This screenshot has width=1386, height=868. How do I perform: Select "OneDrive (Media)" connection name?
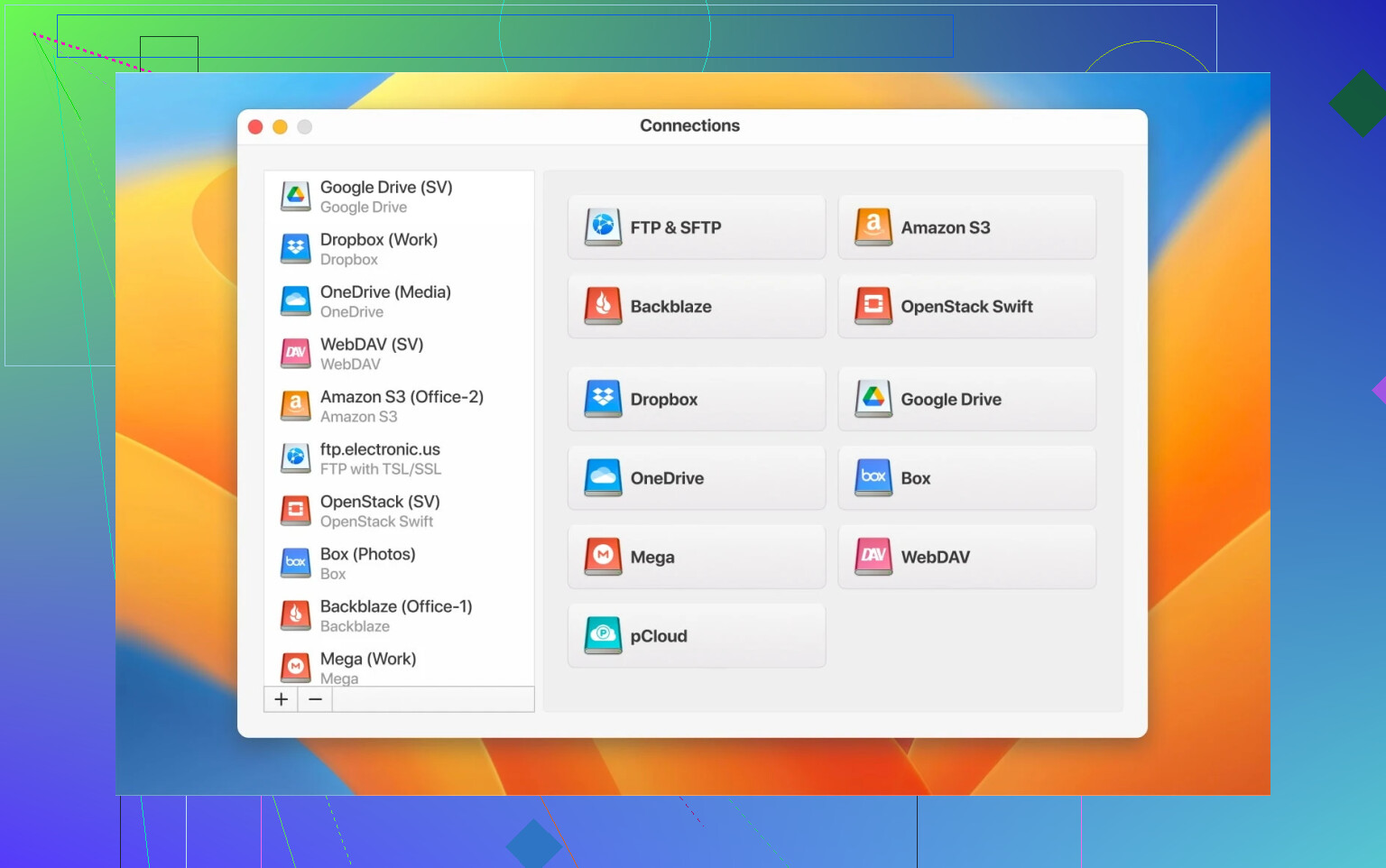pos(385,291)
